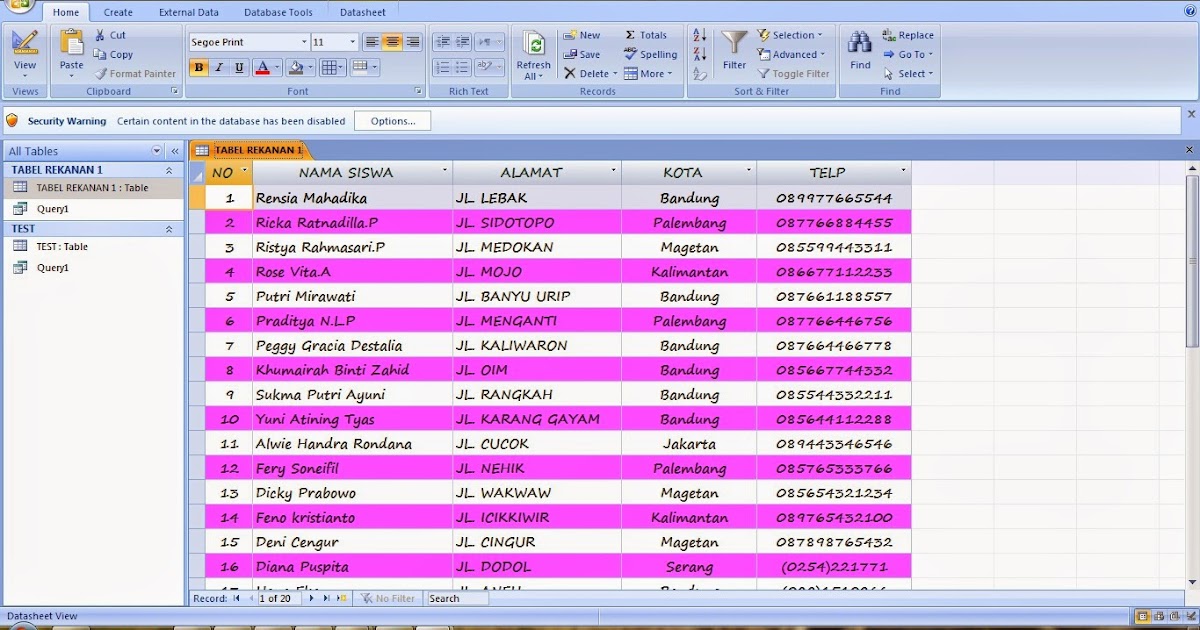Switch to Datasheet View status bar icon

(1143, 616)
